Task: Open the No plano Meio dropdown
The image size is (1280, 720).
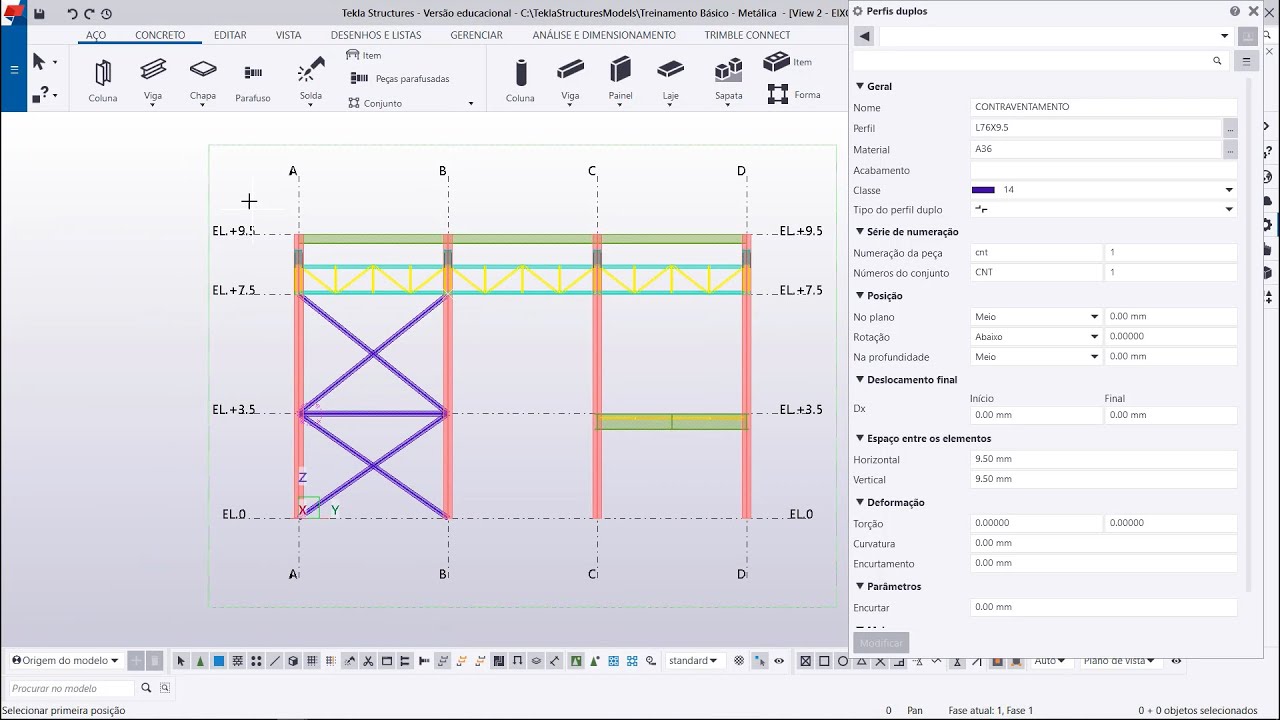Action: point(1094,317)
